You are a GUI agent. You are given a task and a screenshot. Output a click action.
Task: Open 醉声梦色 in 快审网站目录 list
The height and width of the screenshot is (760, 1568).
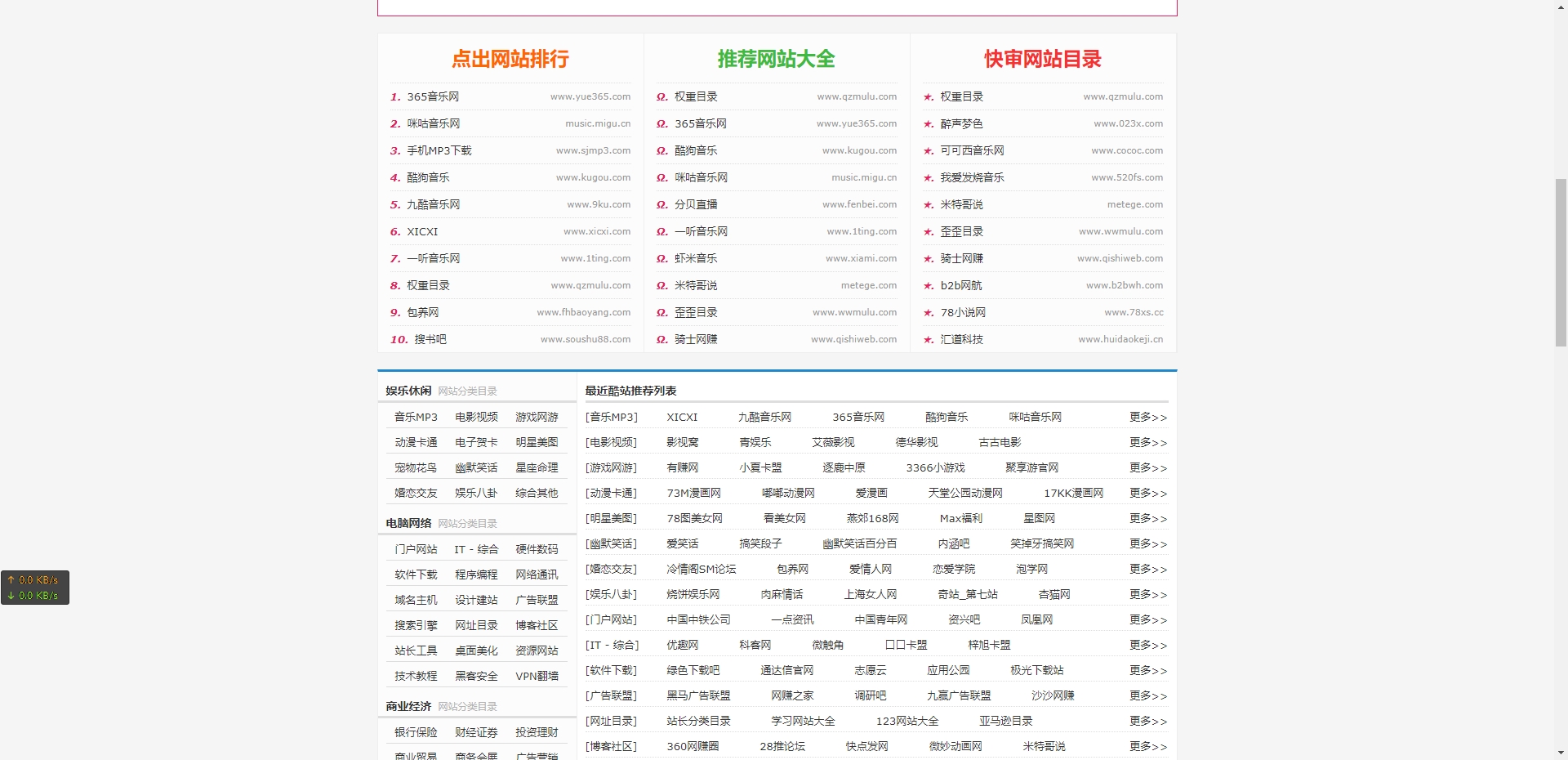click(x=961, y=123)
